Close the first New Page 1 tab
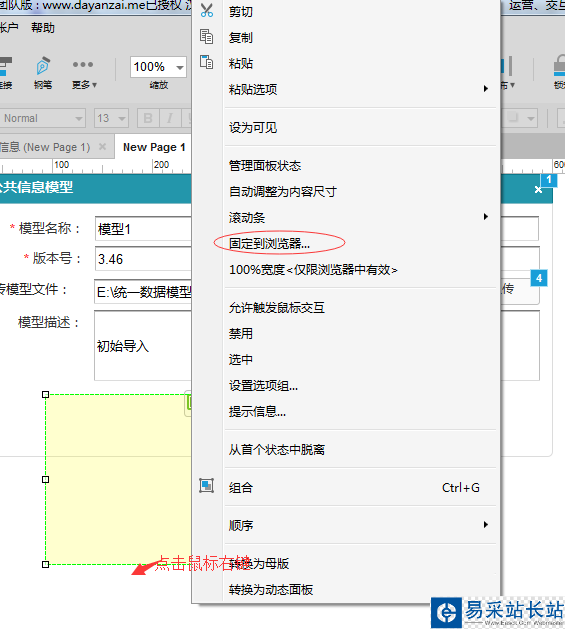The height and width of the screenshot is (629, 565). coord(103,146)
